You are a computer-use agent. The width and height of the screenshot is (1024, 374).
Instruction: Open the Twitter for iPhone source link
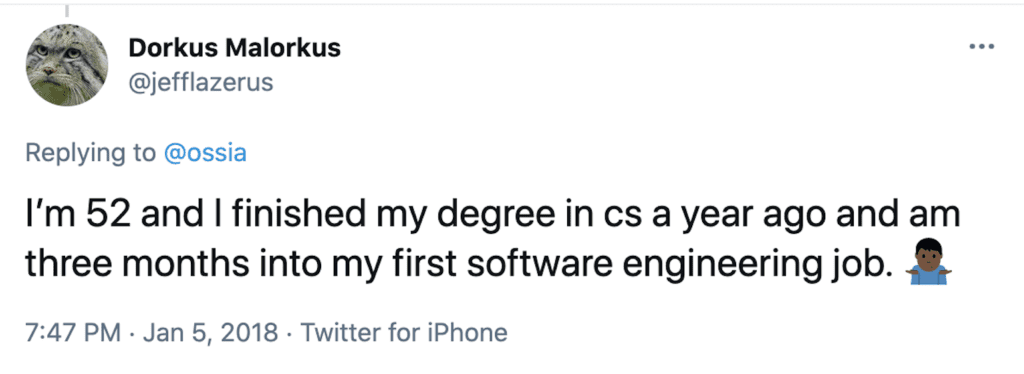(x=403, y=333)
